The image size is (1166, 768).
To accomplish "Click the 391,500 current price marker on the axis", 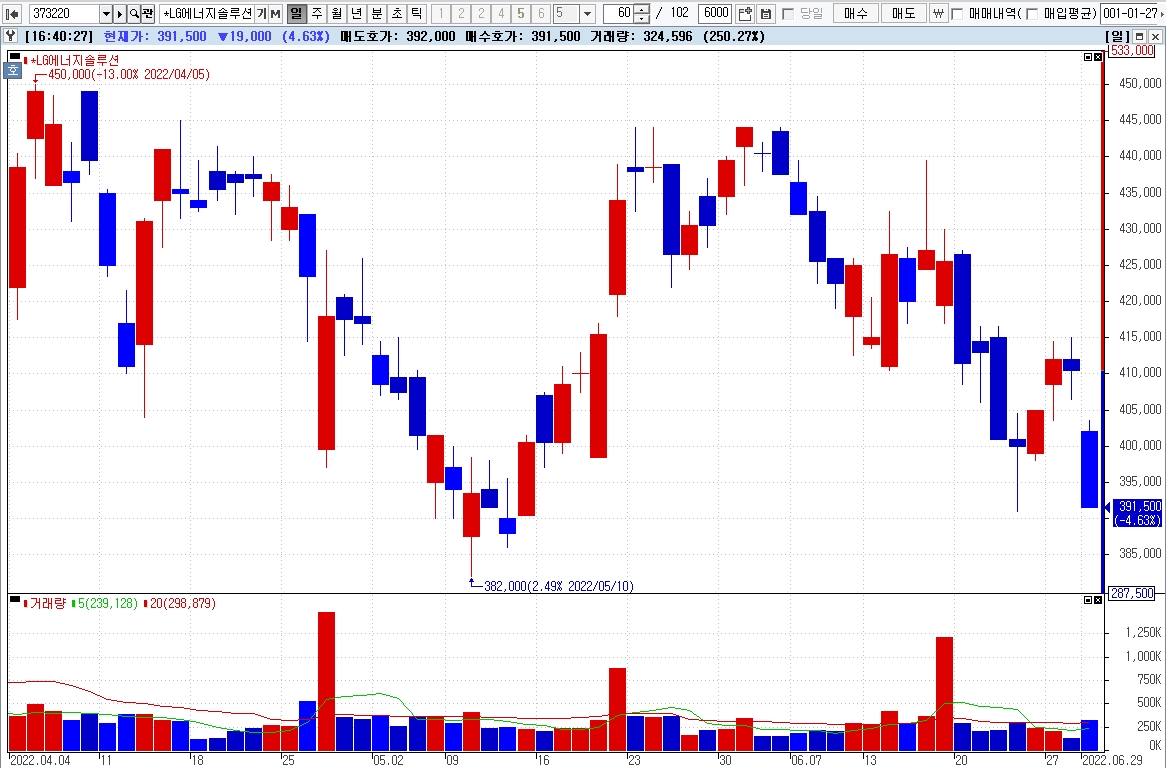I will (1137, 513).
